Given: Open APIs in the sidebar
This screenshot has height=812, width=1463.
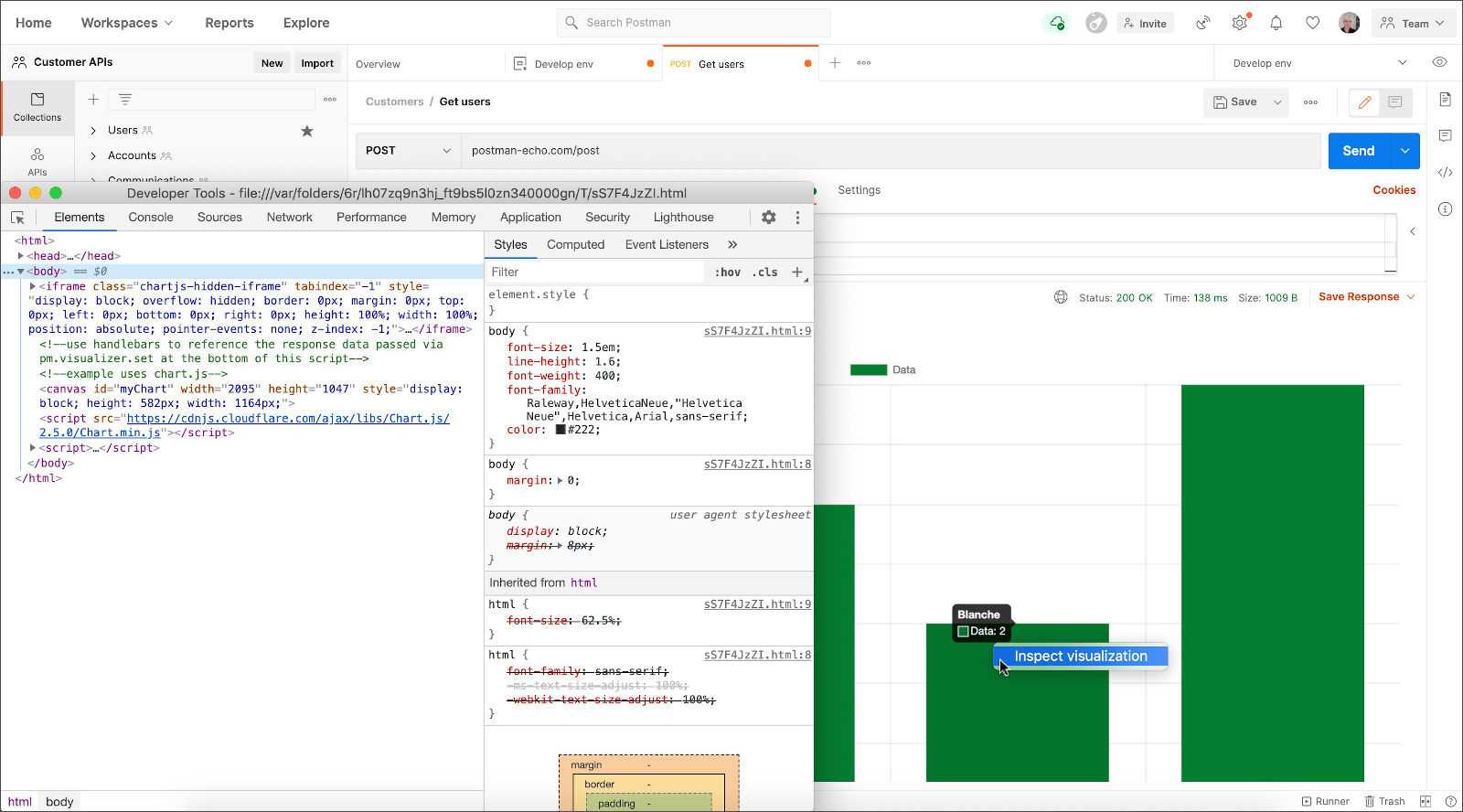Looking at the screenshot, I should [37, 161].
